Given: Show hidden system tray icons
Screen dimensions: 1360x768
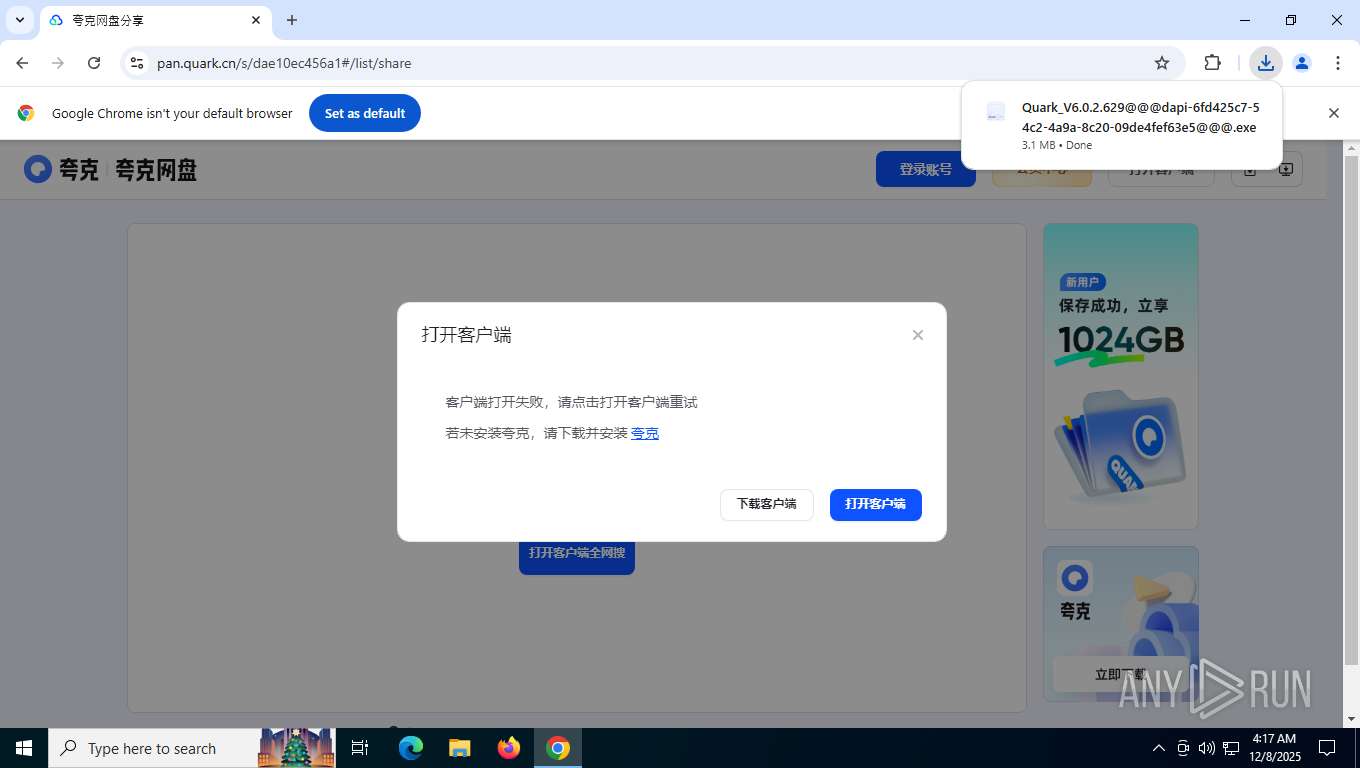Looking at the screenshot, I should pos(1159,748).
